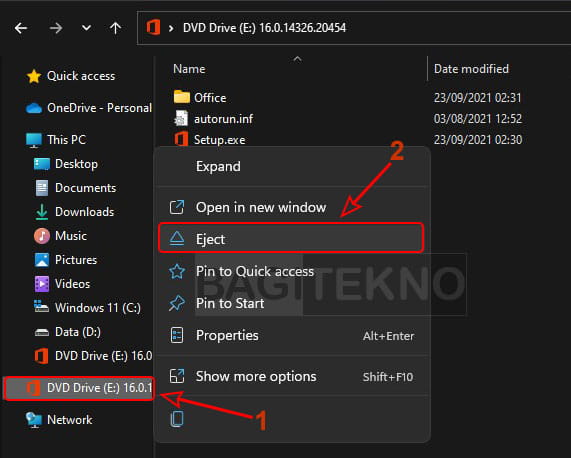571x458 pixels.
Task: Click the Music note icon
Action: point(42,236)
